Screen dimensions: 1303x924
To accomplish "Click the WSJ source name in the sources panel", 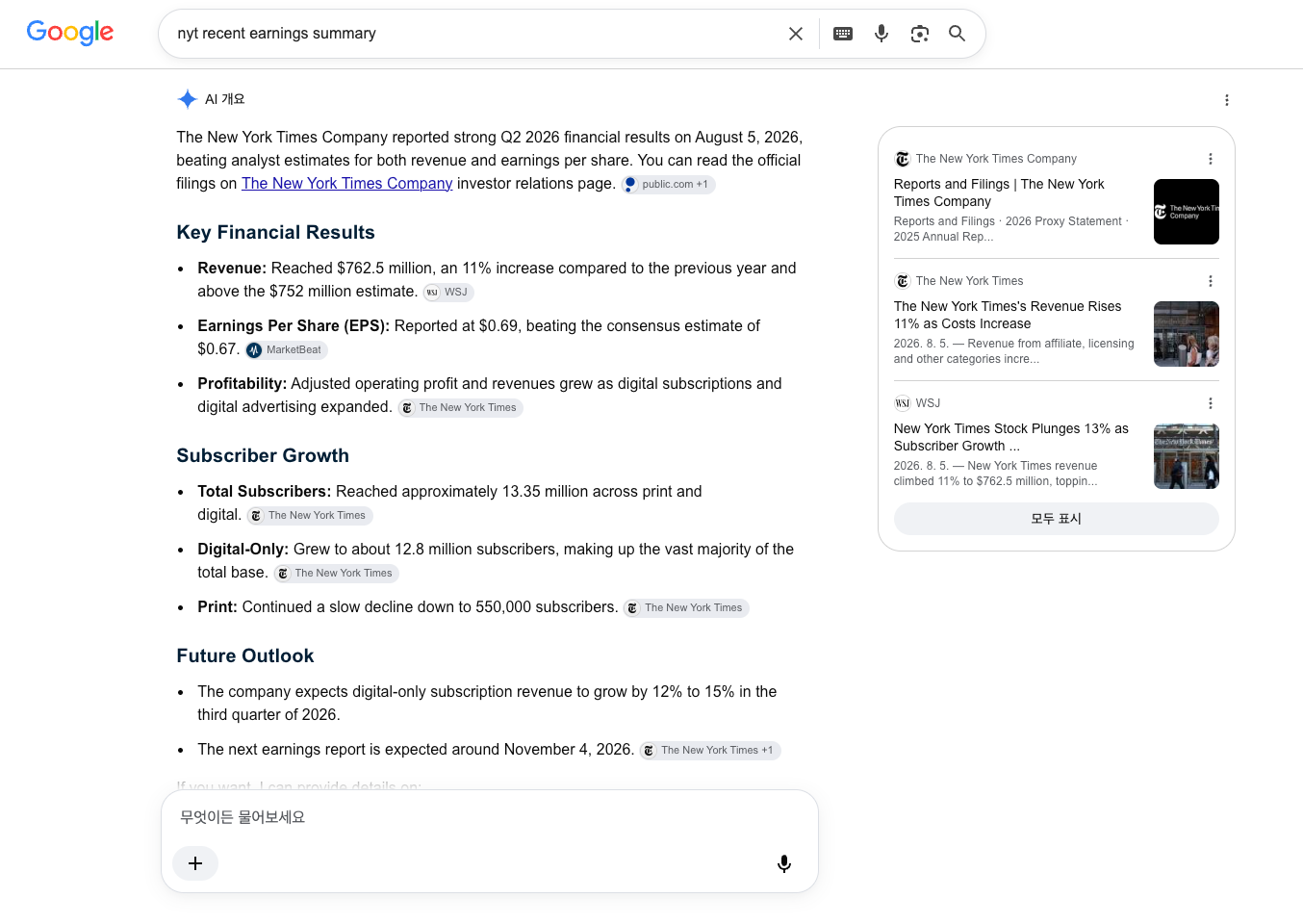I will click(x=928, y=403).
